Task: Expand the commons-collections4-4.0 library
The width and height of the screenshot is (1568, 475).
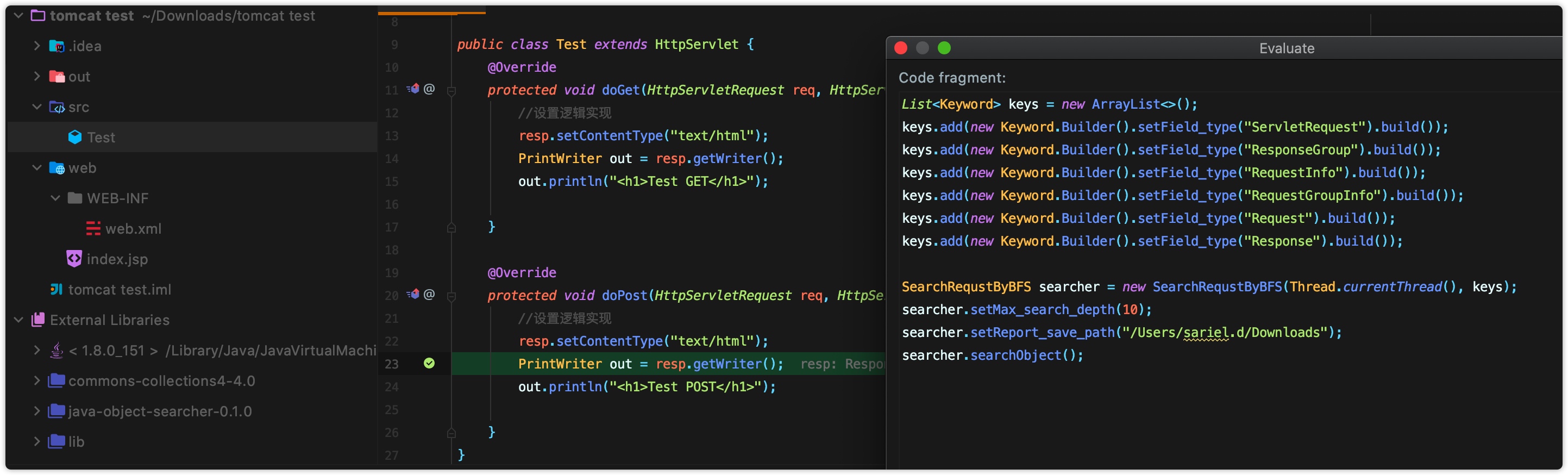Action: (x=36, y=380)
